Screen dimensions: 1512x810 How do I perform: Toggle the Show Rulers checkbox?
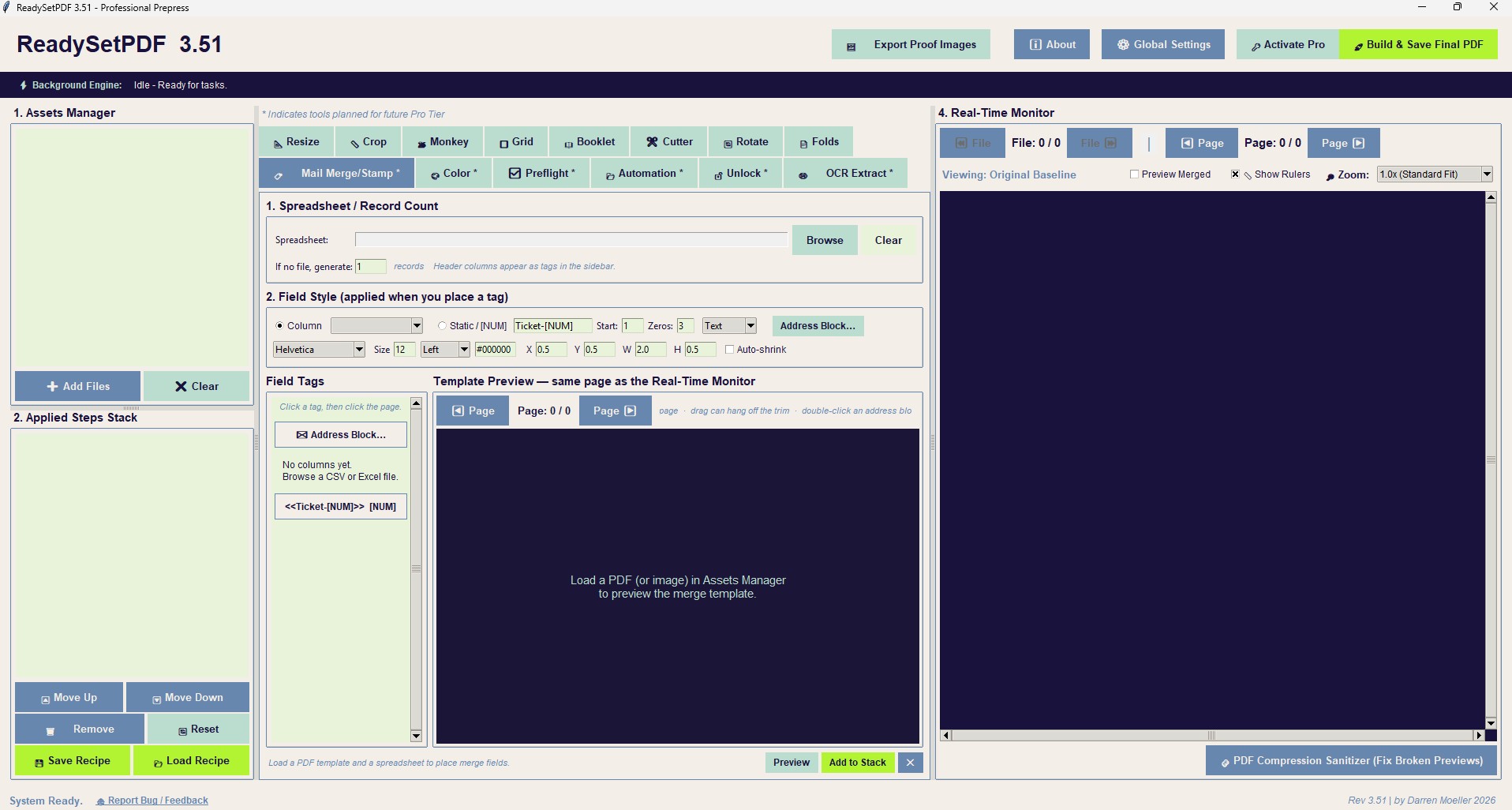click(1235, 174)
